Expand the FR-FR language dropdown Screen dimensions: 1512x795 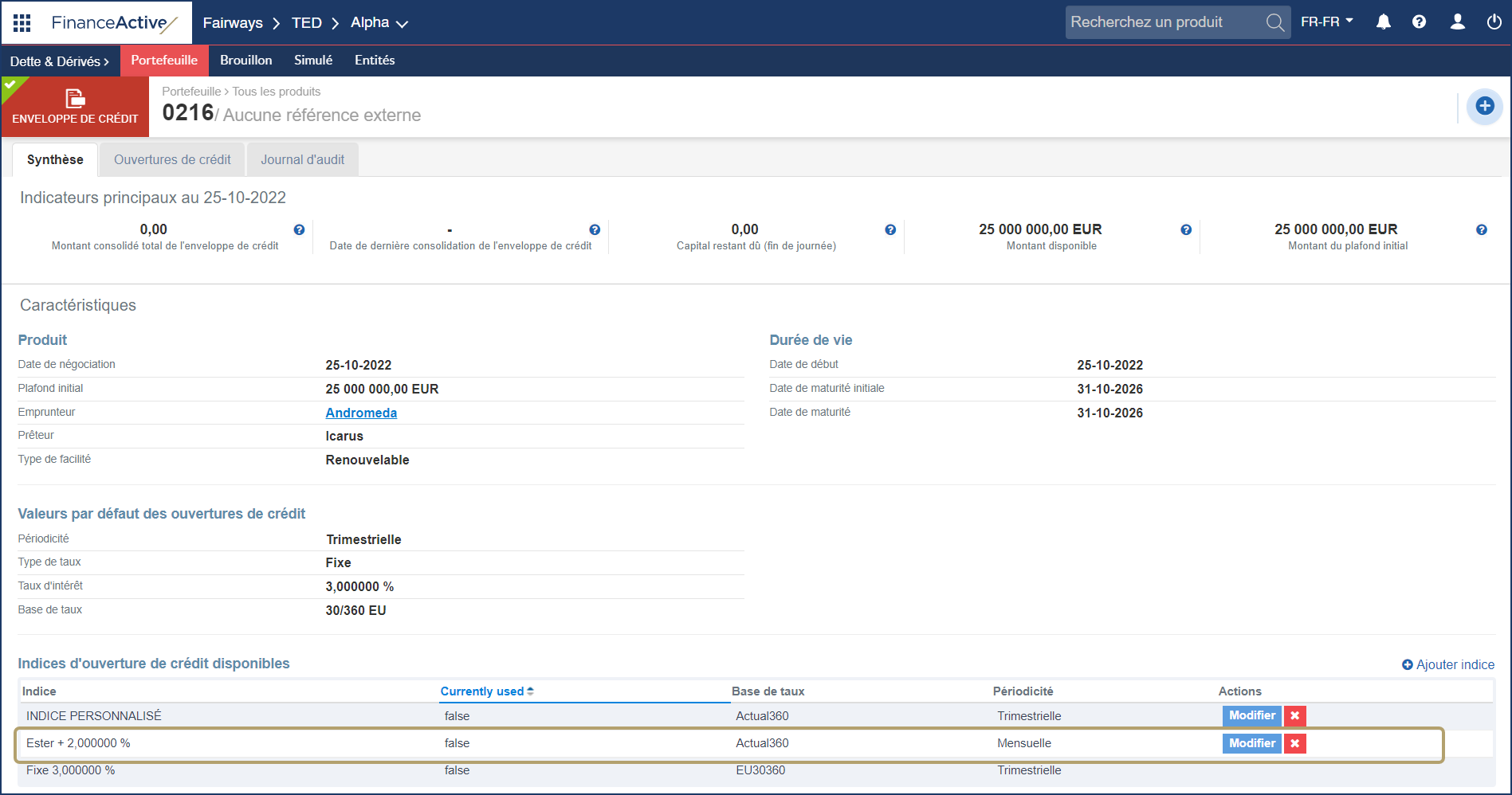(x=1326, y=22)
